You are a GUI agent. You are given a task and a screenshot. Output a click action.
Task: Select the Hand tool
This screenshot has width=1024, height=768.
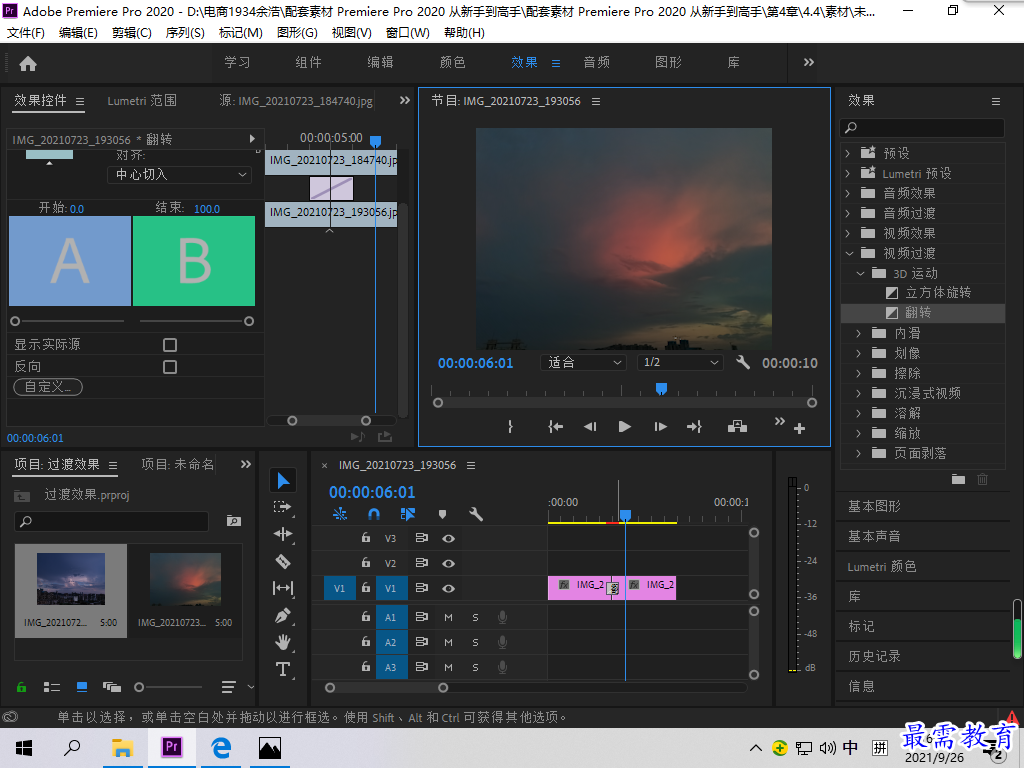tap(283, 642)
